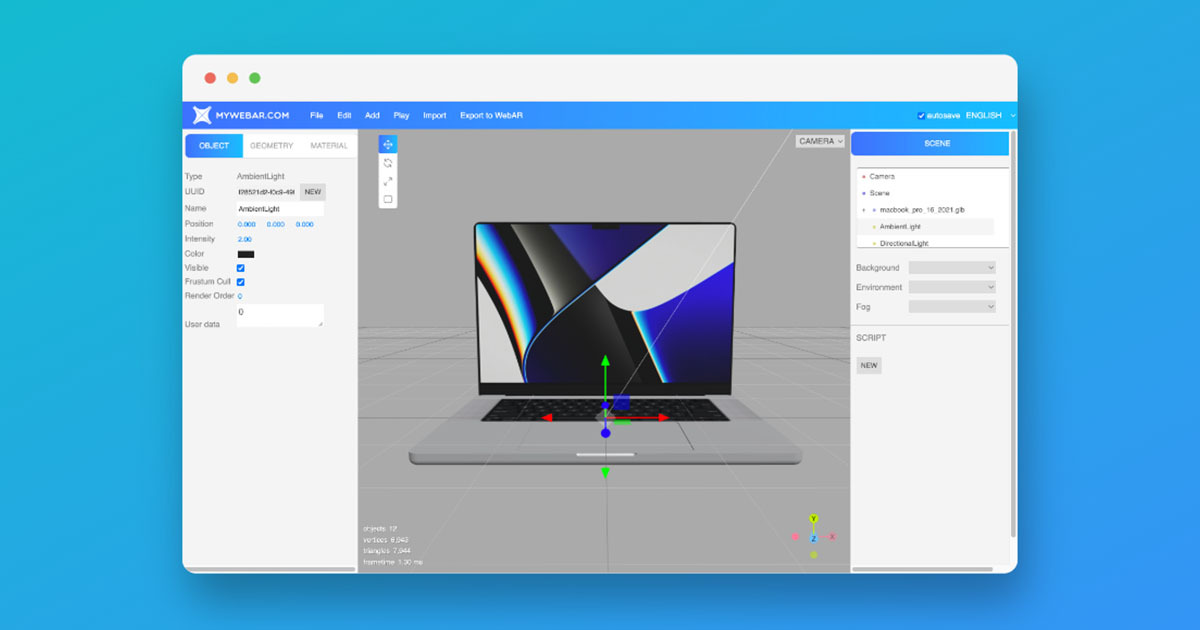1200x630 pixels.
Task: Select the rotate tool in viewport toolbar
Action: [x=388, y=162]
